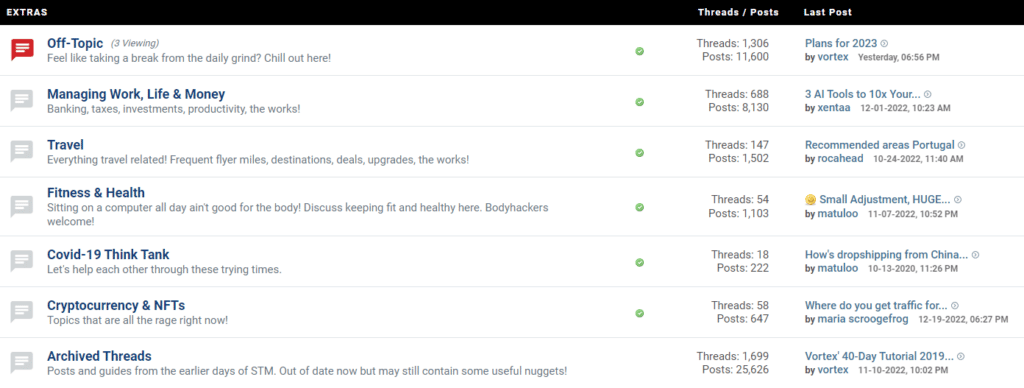This screenshot has height=388, width=1024.
Task: Open Managing Work, Life & Money forum
Action: [136, 94]
